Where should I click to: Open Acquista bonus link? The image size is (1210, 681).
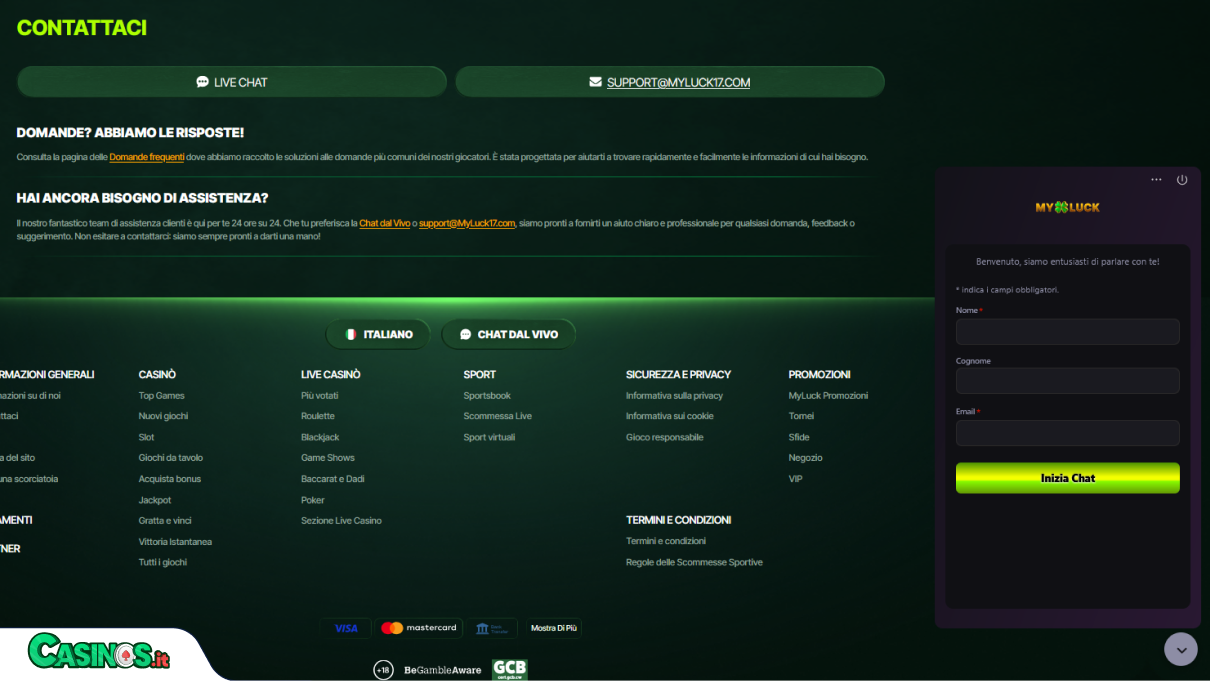click(x=169, y=479)
